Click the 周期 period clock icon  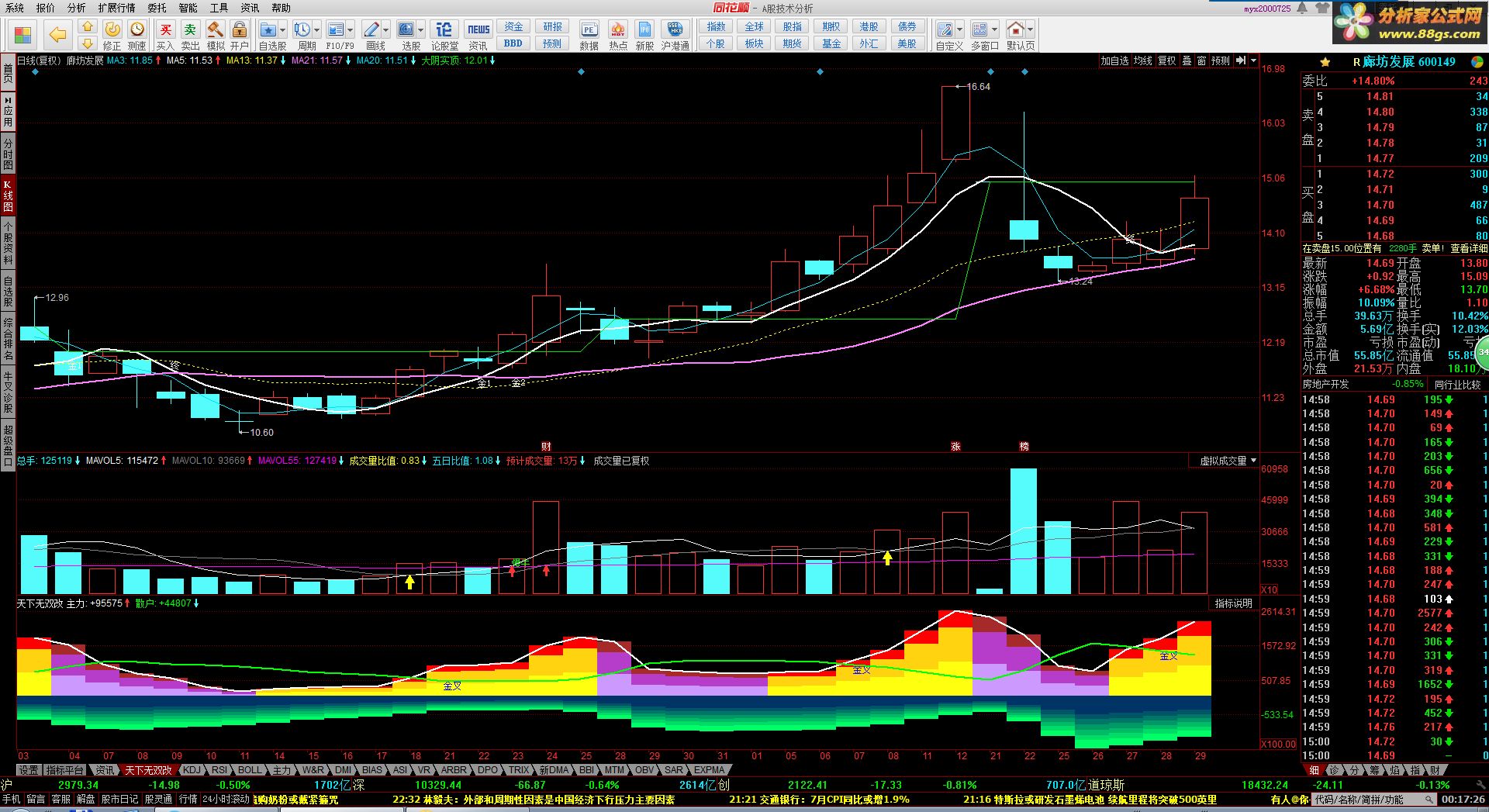(302, 29)
